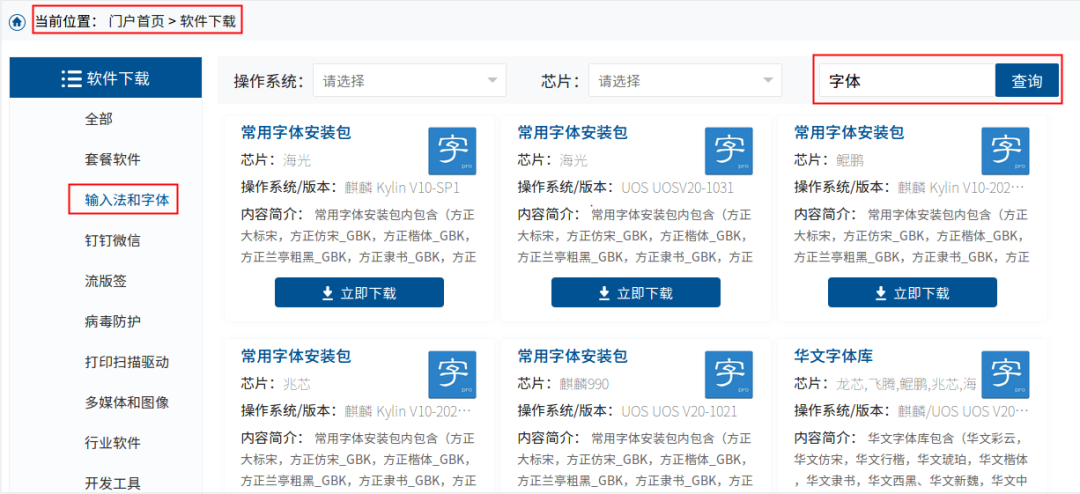Open the 开发工具 category
This screenshot has width=1080, height=494.
click(x=112, y=483)
